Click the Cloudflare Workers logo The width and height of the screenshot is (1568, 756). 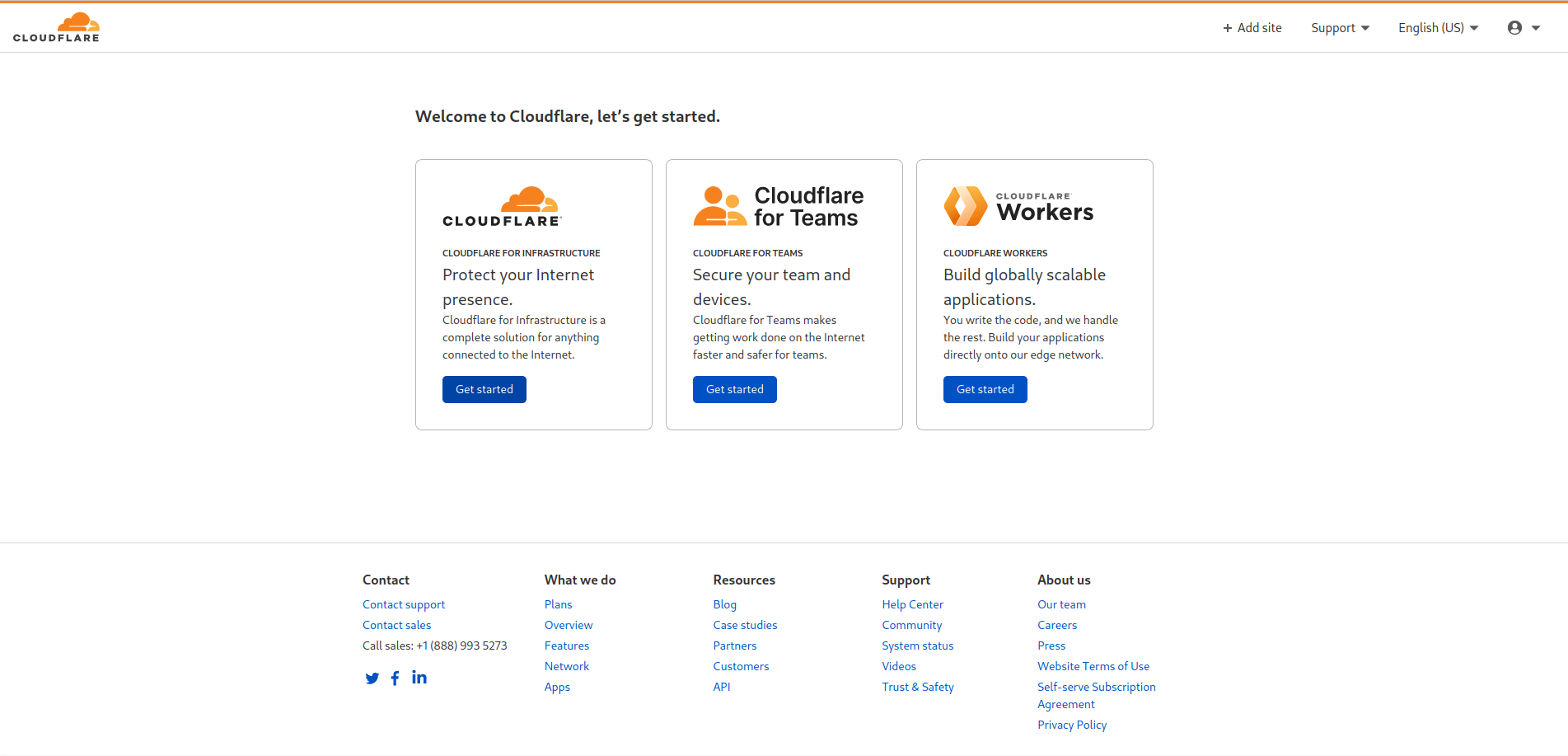click(1018, 206)
